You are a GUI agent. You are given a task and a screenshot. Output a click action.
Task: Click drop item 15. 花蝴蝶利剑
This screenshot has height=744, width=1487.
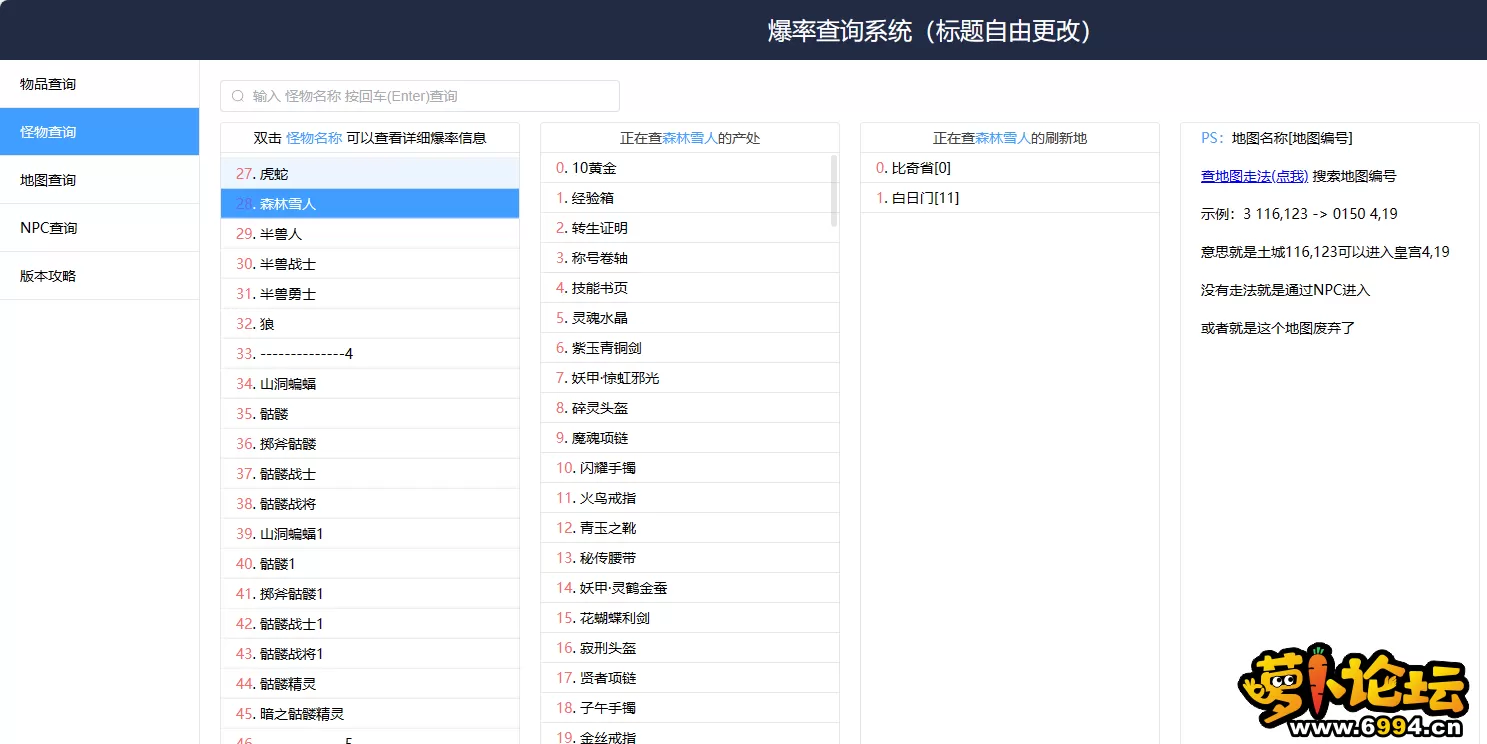click(690, 618)
